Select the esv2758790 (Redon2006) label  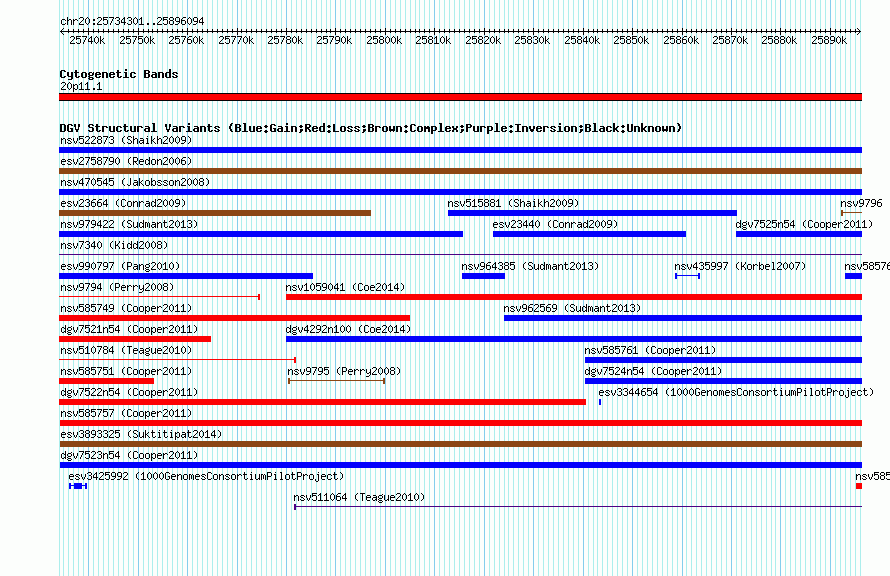point(126,161)
